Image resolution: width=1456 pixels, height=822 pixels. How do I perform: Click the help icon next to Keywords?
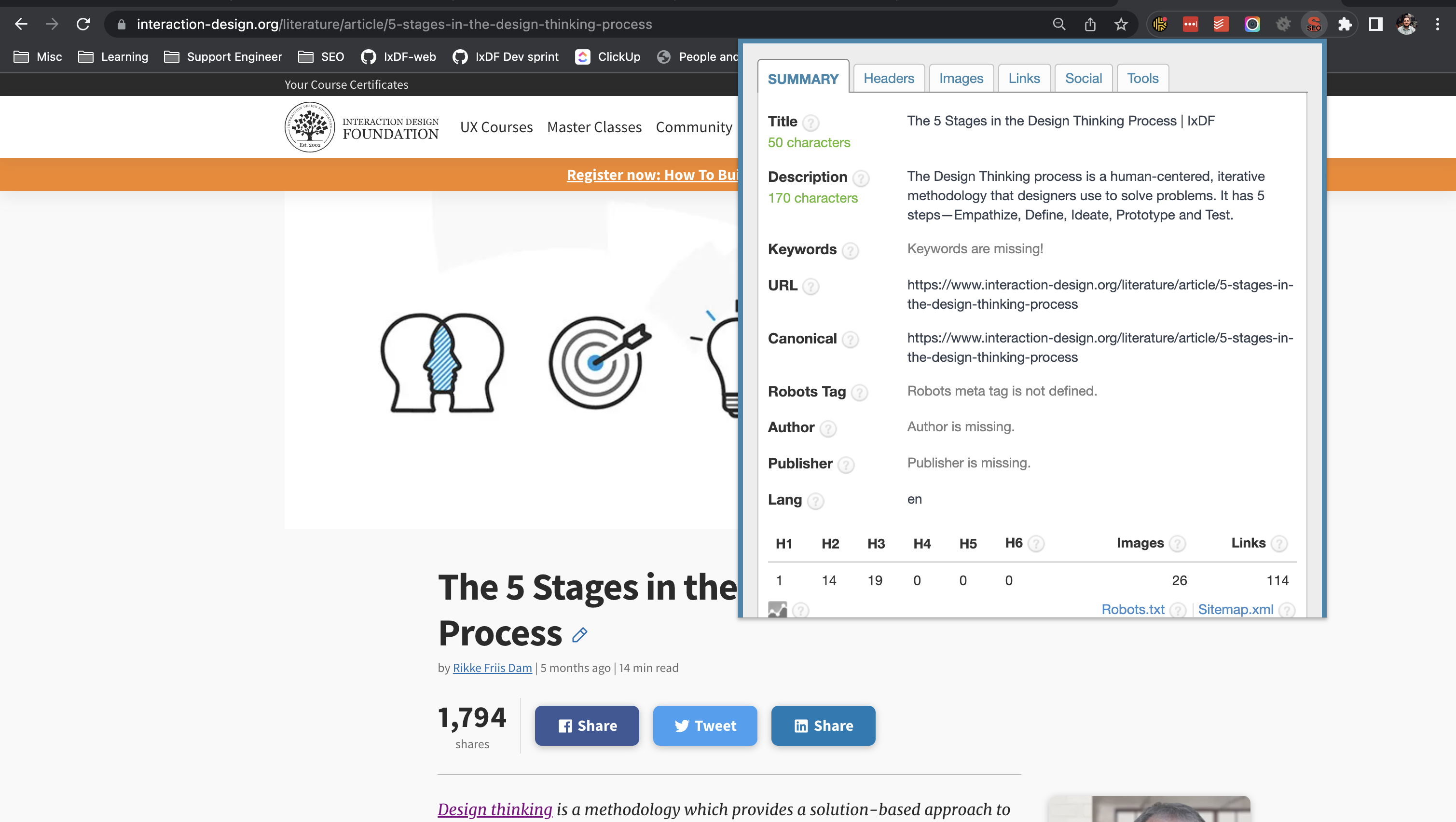coord(850,250)
